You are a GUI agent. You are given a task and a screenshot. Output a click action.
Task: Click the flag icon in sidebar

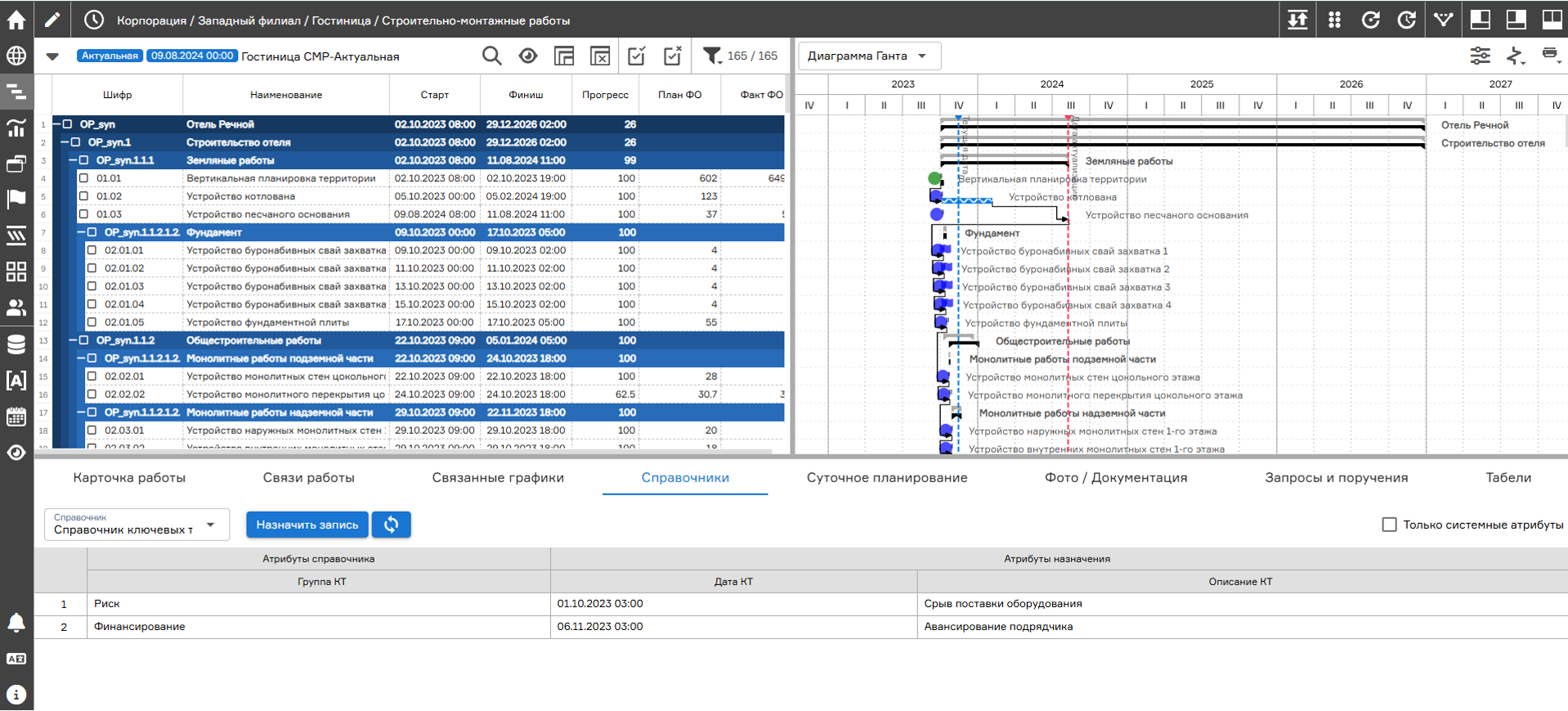(16, 199)
